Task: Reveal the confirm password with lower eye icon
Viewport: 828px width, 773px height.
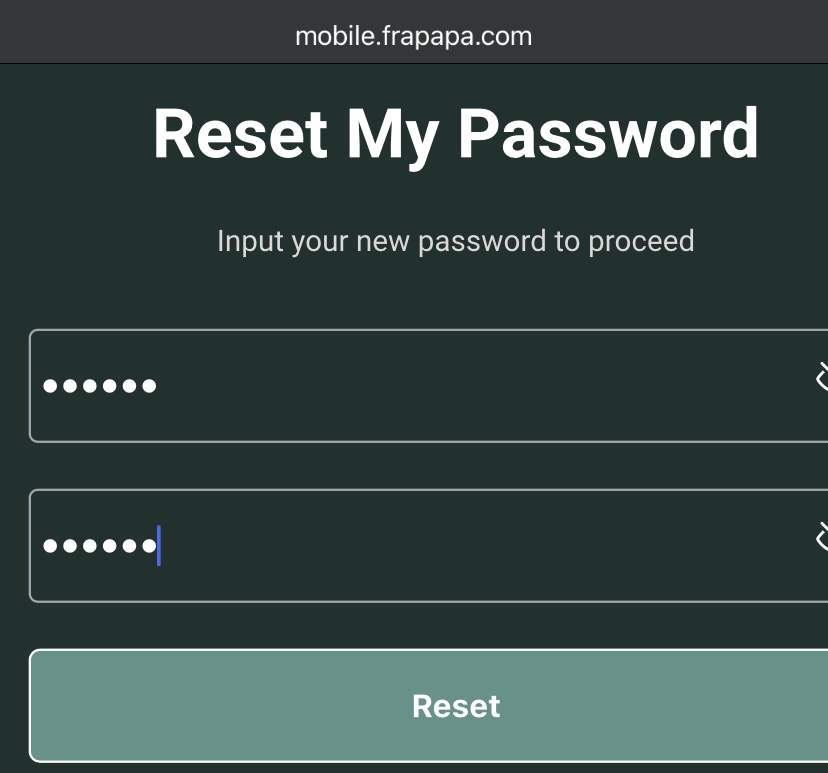Action: pos(822,538)
